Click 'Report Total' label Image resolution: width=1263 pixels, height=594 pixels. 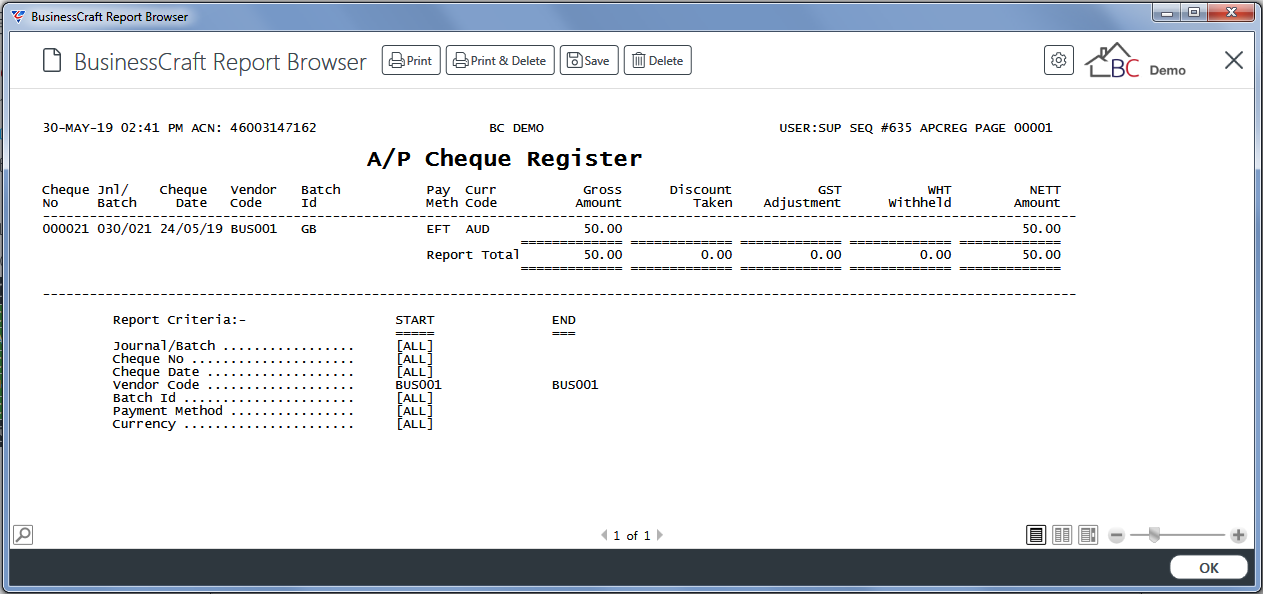pos(473,255)
